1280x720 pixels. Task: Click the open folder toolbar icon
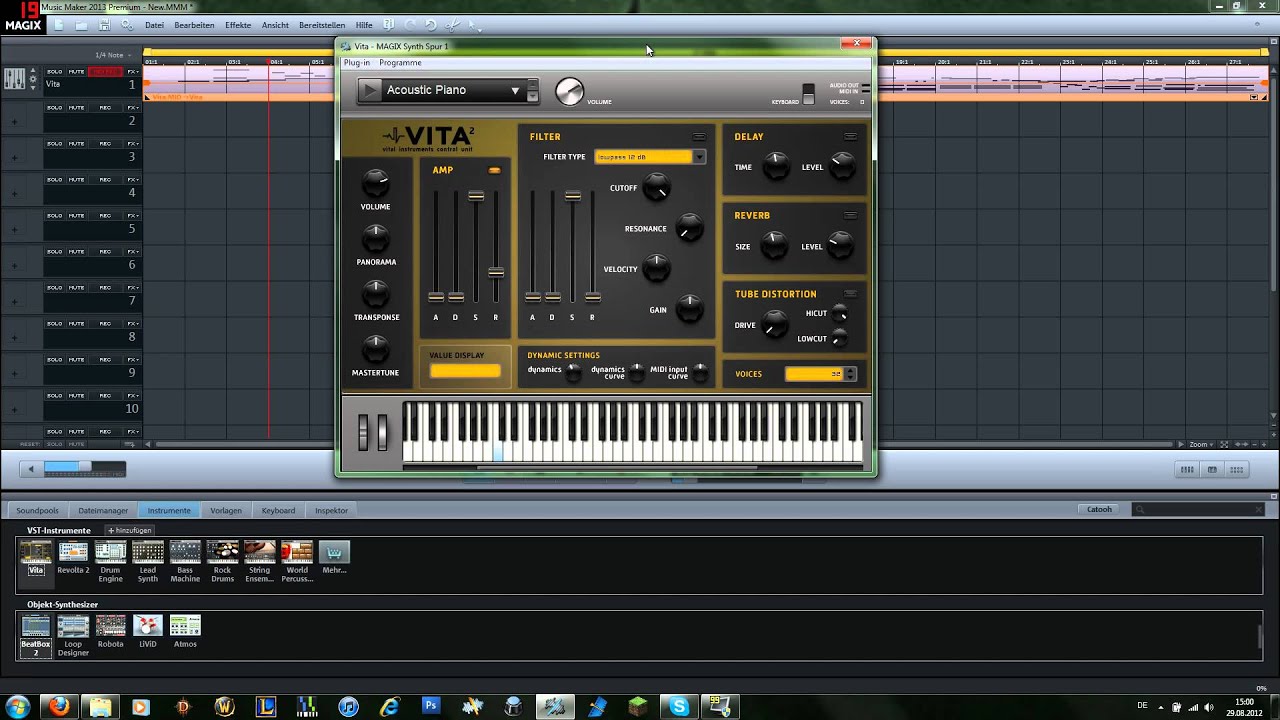pyautogui.click(x=81, y=25)
